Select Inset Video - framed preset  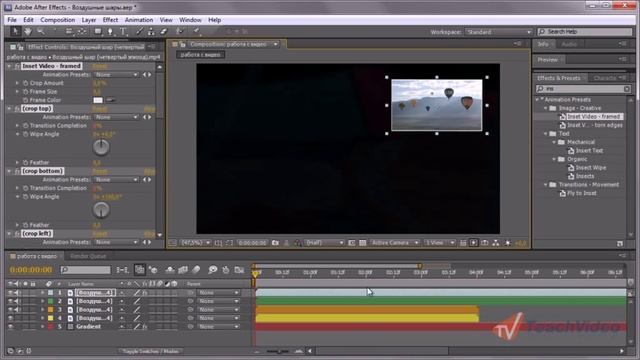click(595, 117)
